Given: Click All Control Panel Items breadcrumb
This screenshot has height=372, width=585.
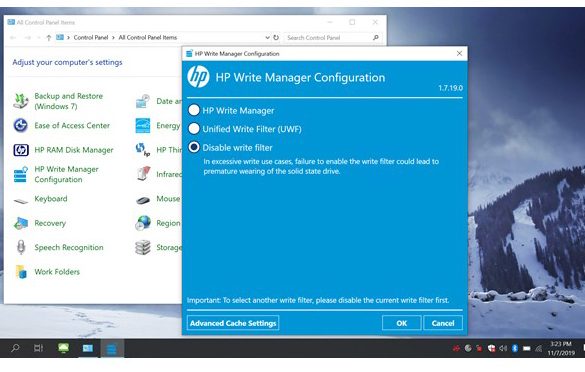Looking at the screenshot, I should (148, 37).
